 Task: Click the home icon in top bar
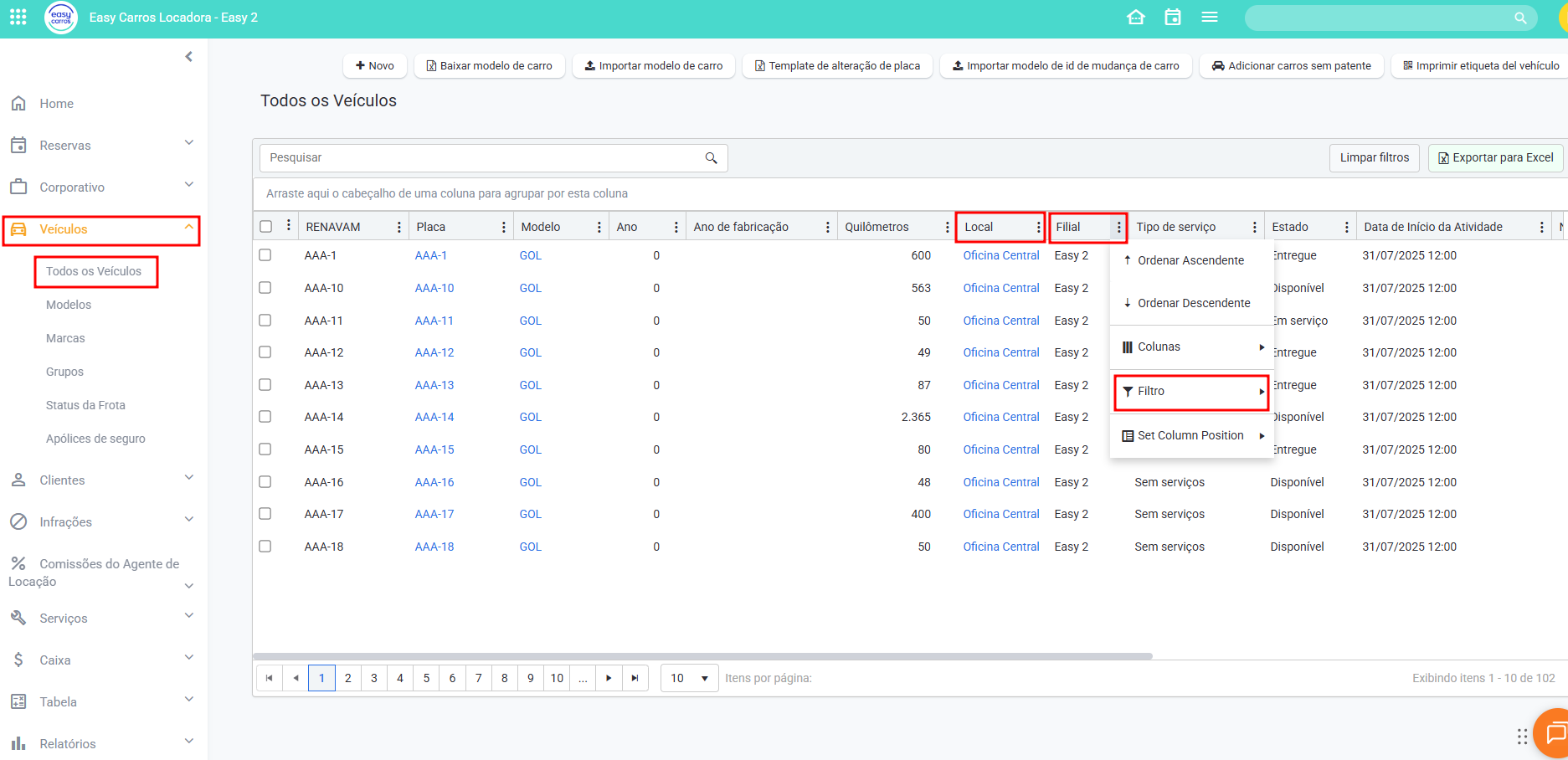click(x=1135, y=17)
